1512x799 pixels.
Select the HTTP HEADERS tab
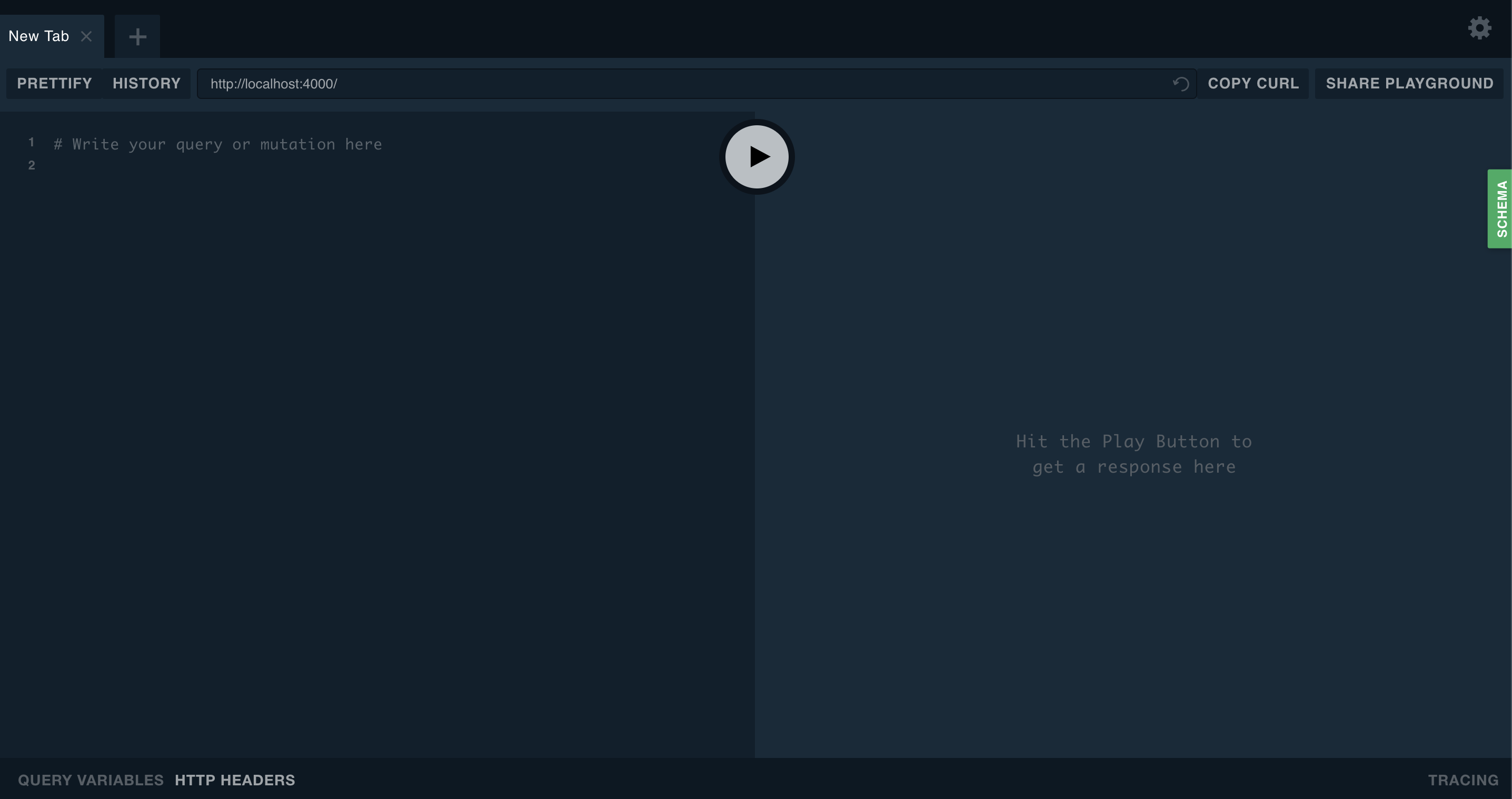point(235,780)
